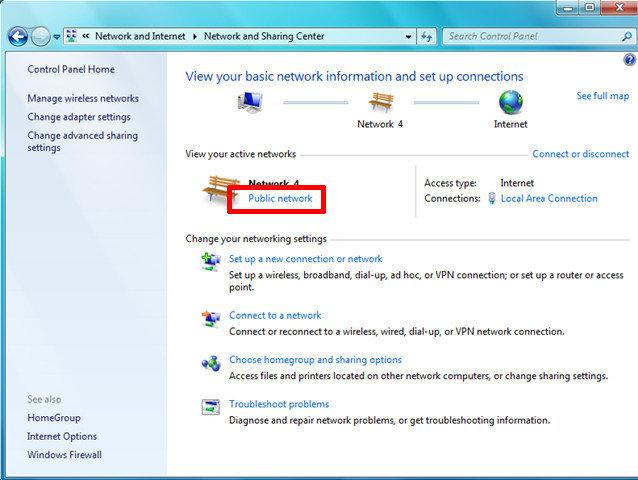Viewport: 638px width, 480px height.
Task: Open Internet Options under See also
Action: point(62,436)
